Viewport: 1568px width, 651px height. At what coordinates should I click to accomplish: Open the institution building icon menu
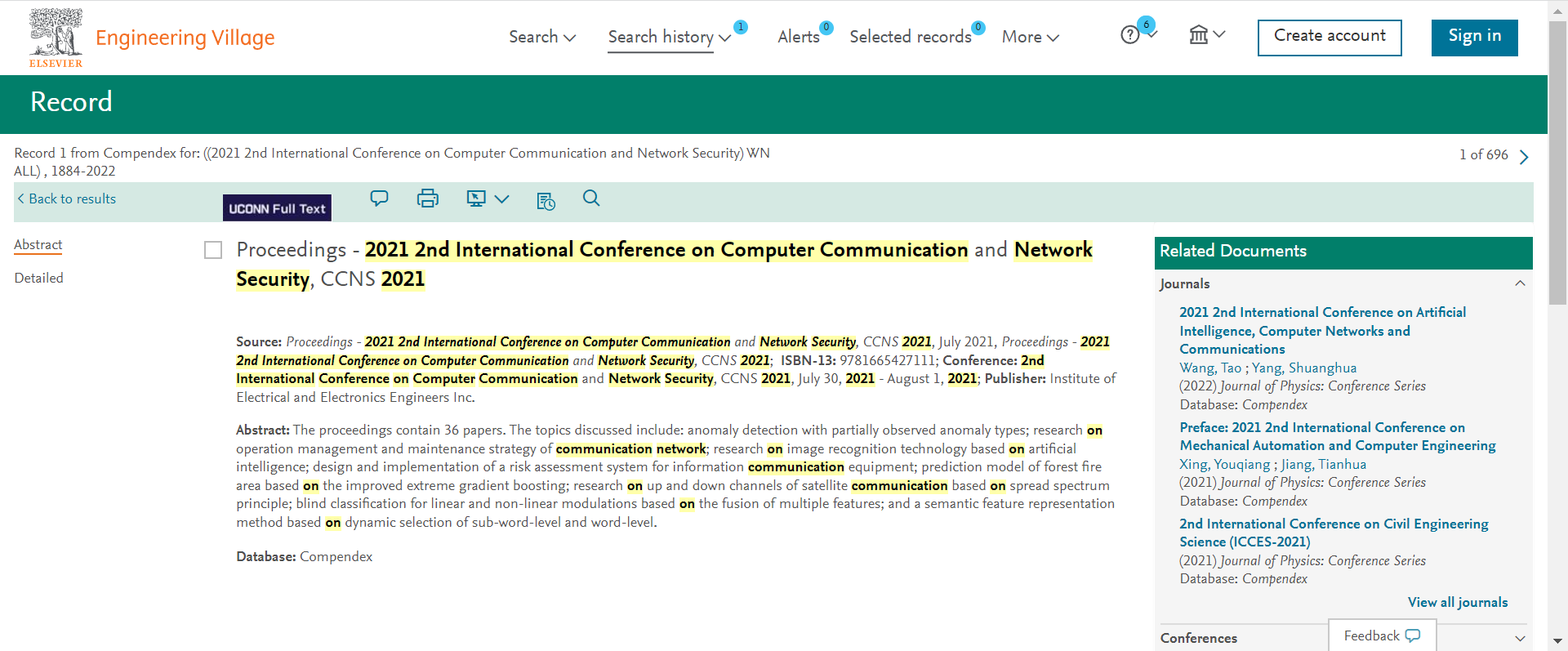[x=1198, y=34]
